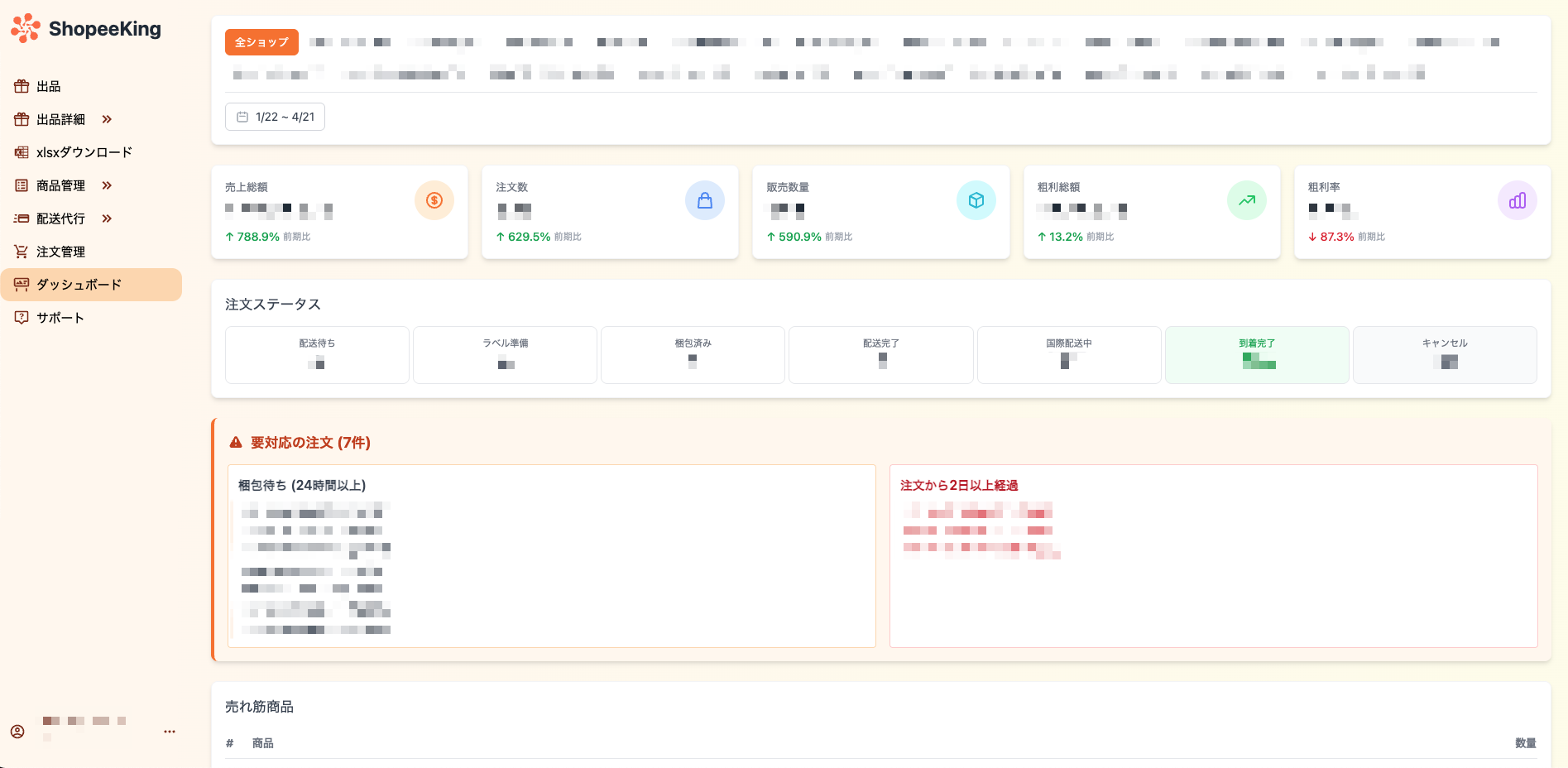Select the 全ショップ filter button

pyautogui.click(x=261, y=42)
